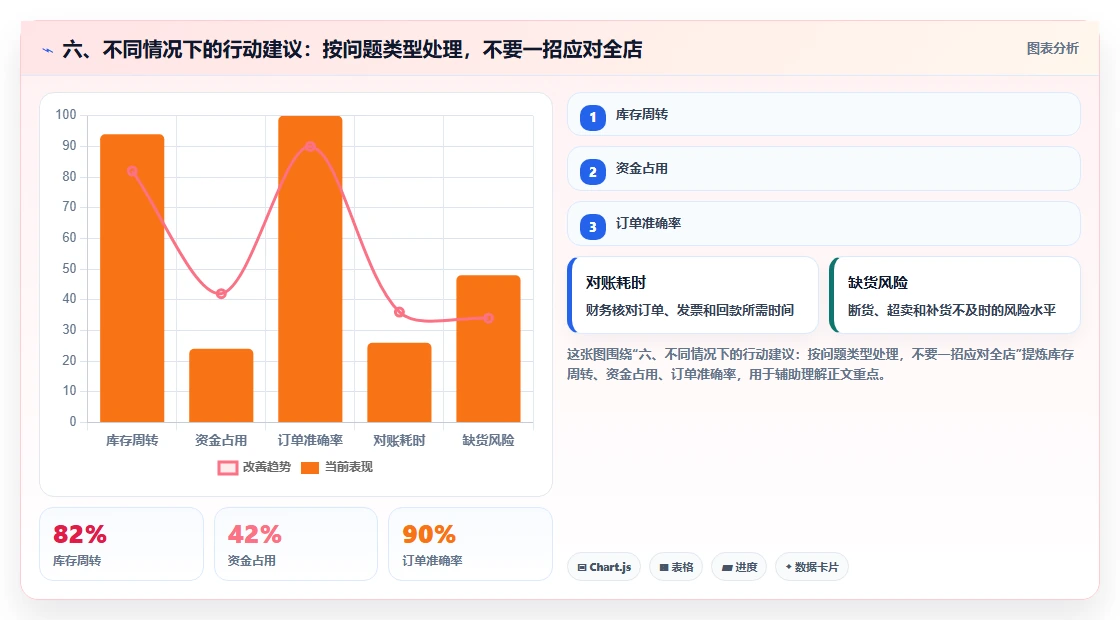Click the 90% value in stat card

click(x=429, y=534)
